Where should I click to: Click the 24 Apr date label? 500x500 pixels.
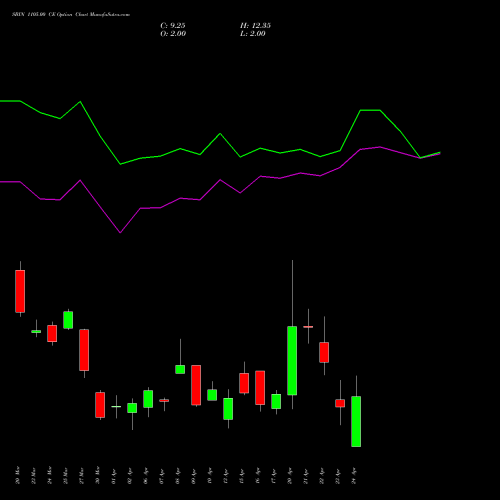pyautogui.click(x=353, y=476)
